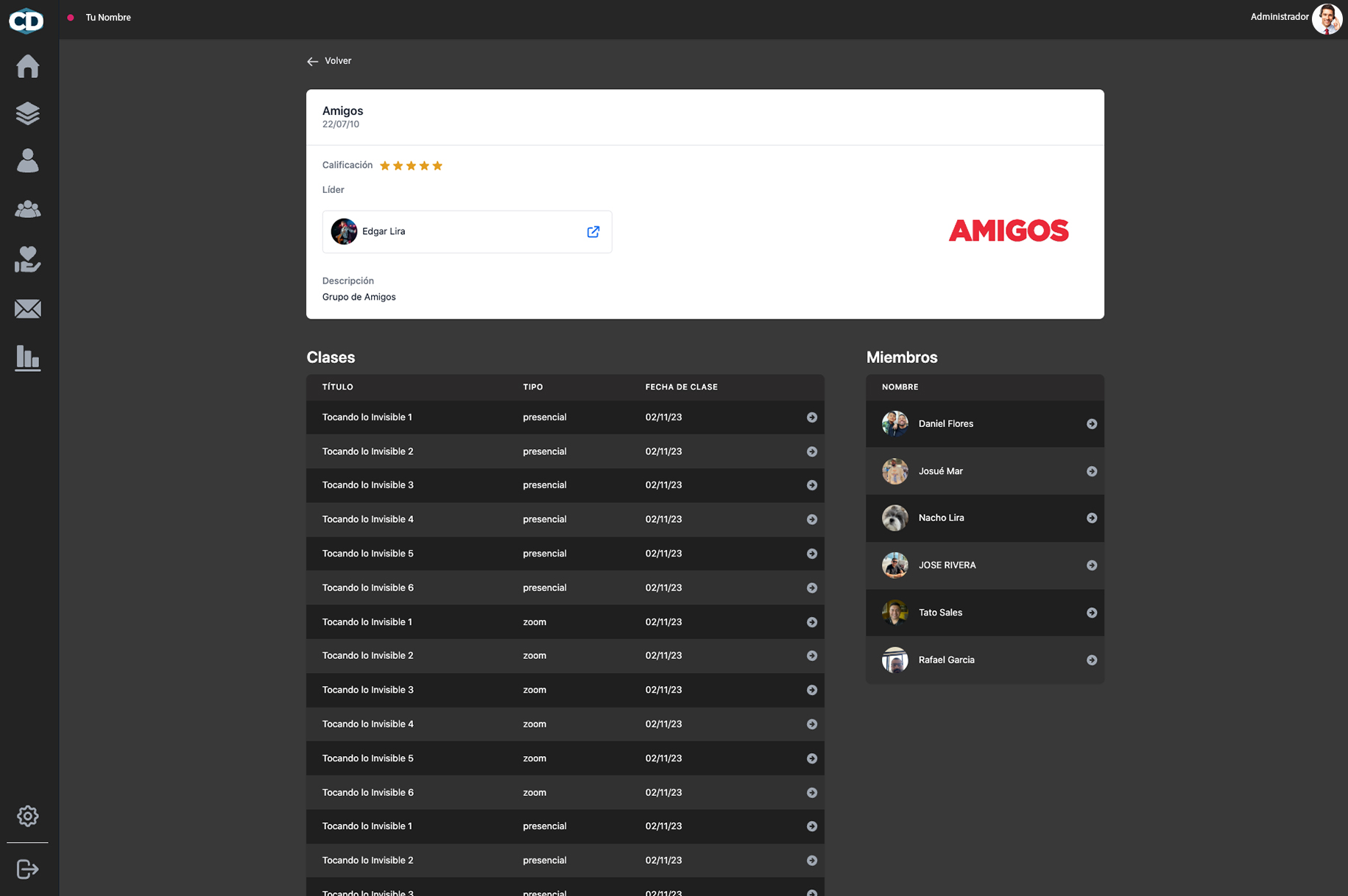Open the groups people icon in sidebar
The height and width of the screenshot is (896, 1348).
coord(28,209)
